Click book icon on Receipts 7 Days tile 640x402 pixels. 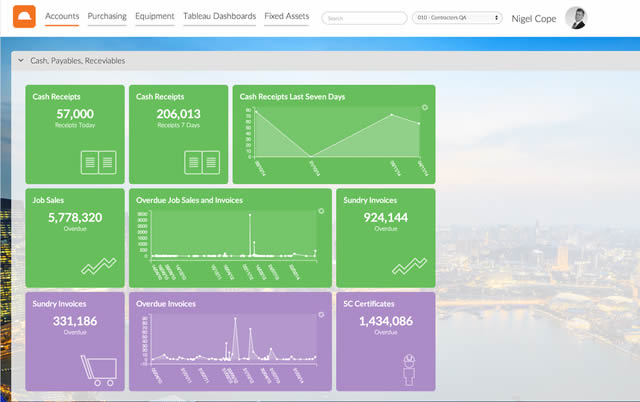point(202,161)
